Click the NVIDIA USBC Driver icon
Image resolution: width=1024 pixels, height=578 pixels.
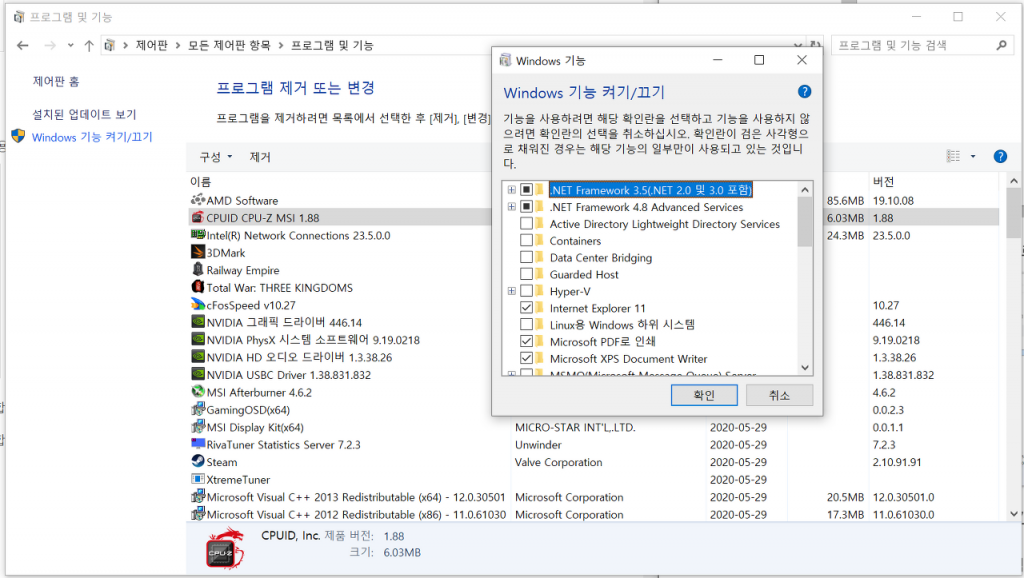pos(198,374)
